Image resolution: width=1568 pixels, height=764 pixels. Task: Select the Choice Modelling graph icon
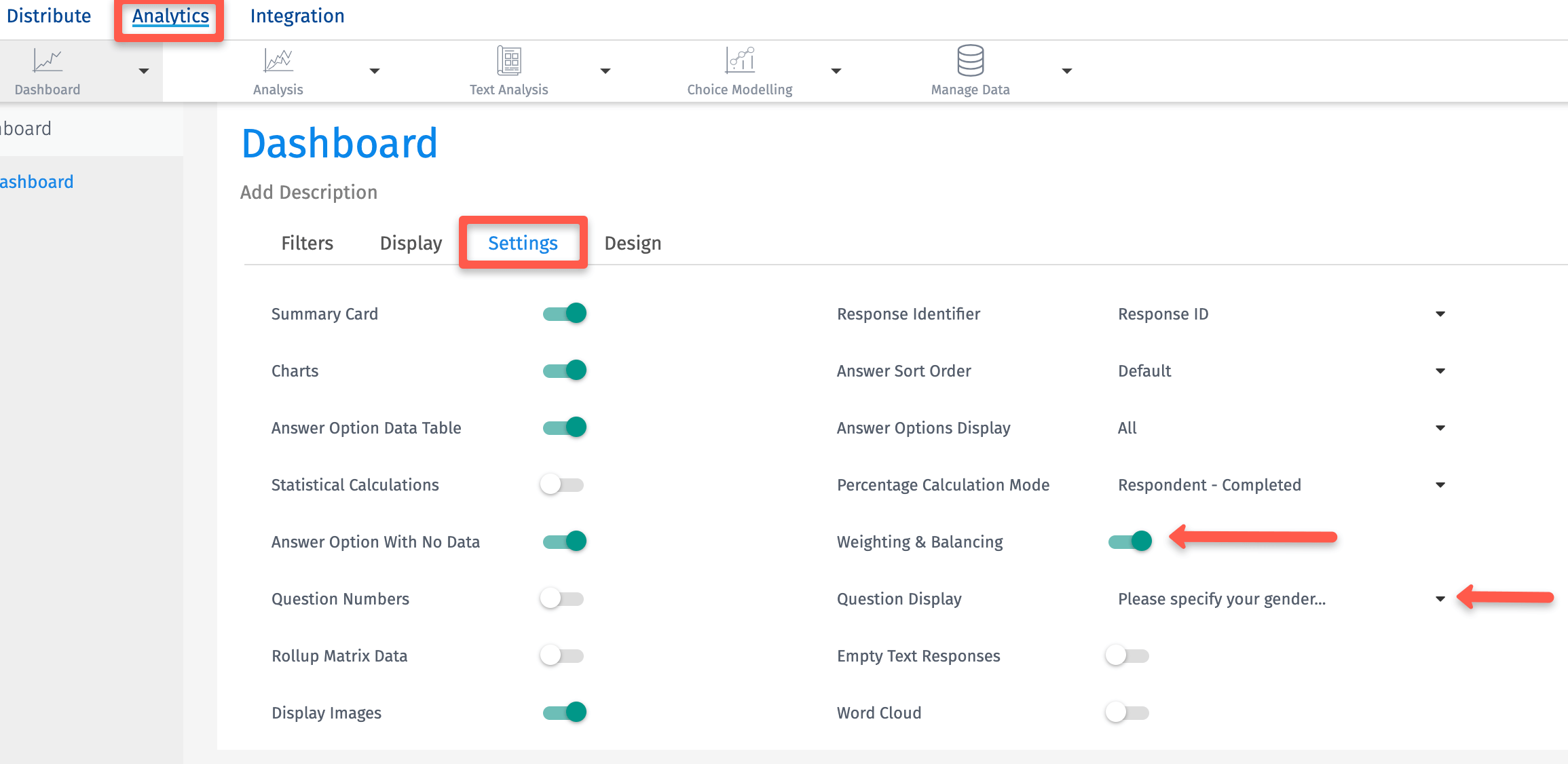pos(740,61)
